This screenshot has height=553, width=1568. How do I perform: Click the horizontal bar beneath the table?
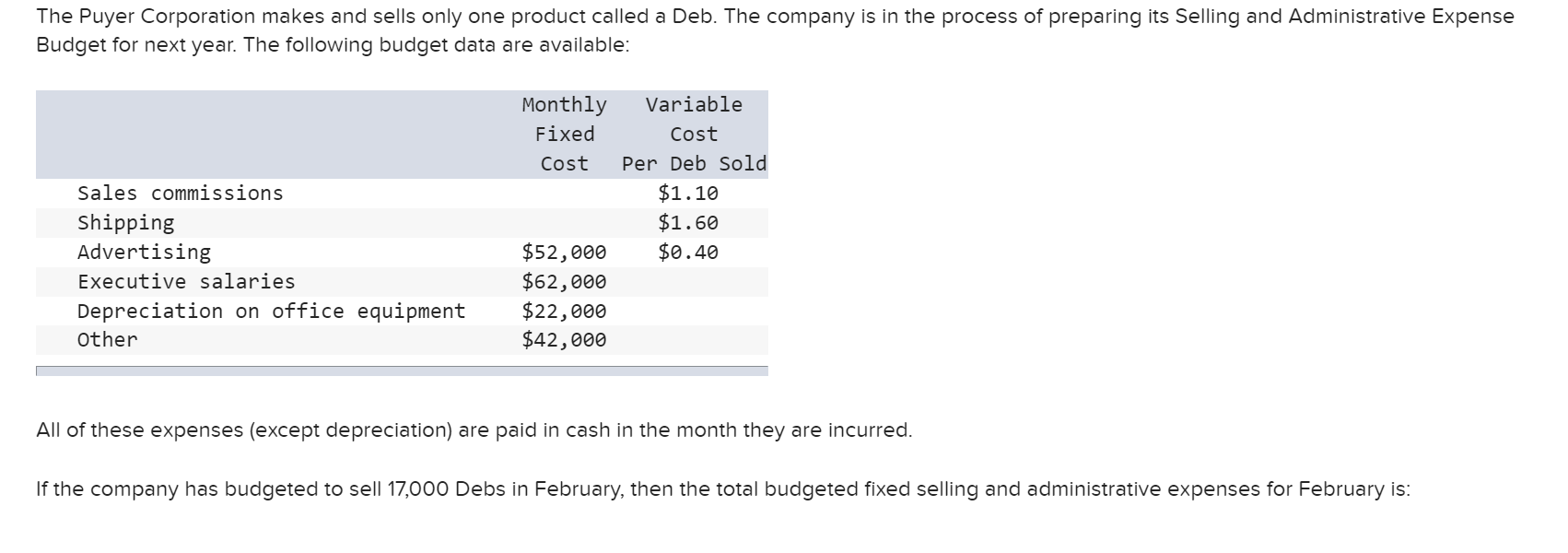click(x=402, y=371)
